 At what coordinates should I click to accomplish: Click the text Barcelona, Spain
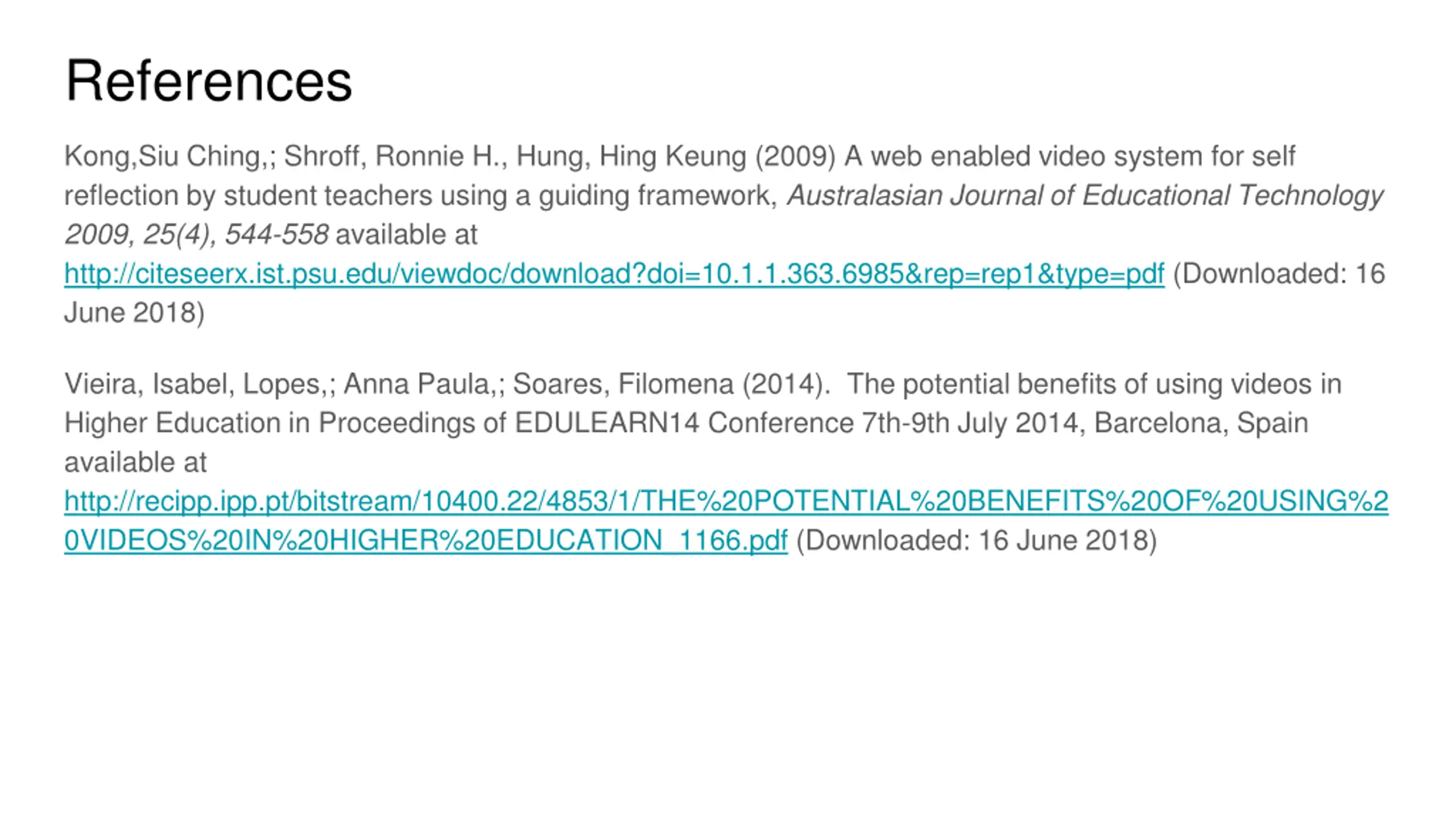tap(1201, 423)
